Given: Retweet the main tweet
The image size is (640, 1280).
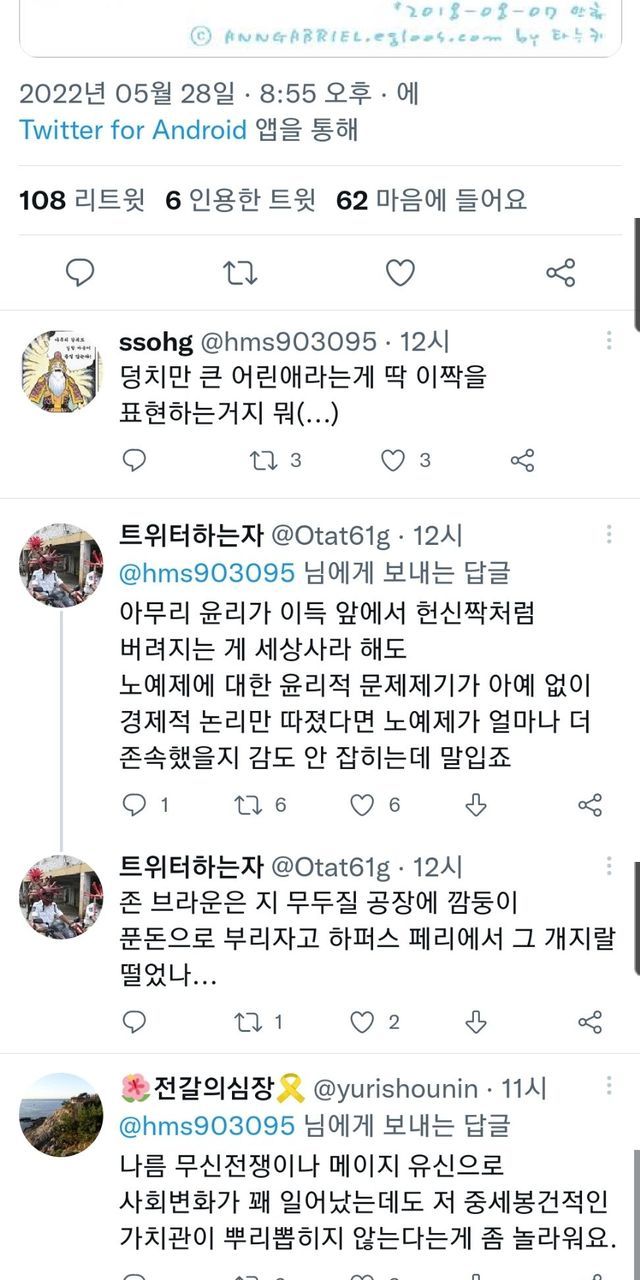Looking at the screenshot, I should pos(241,272).
